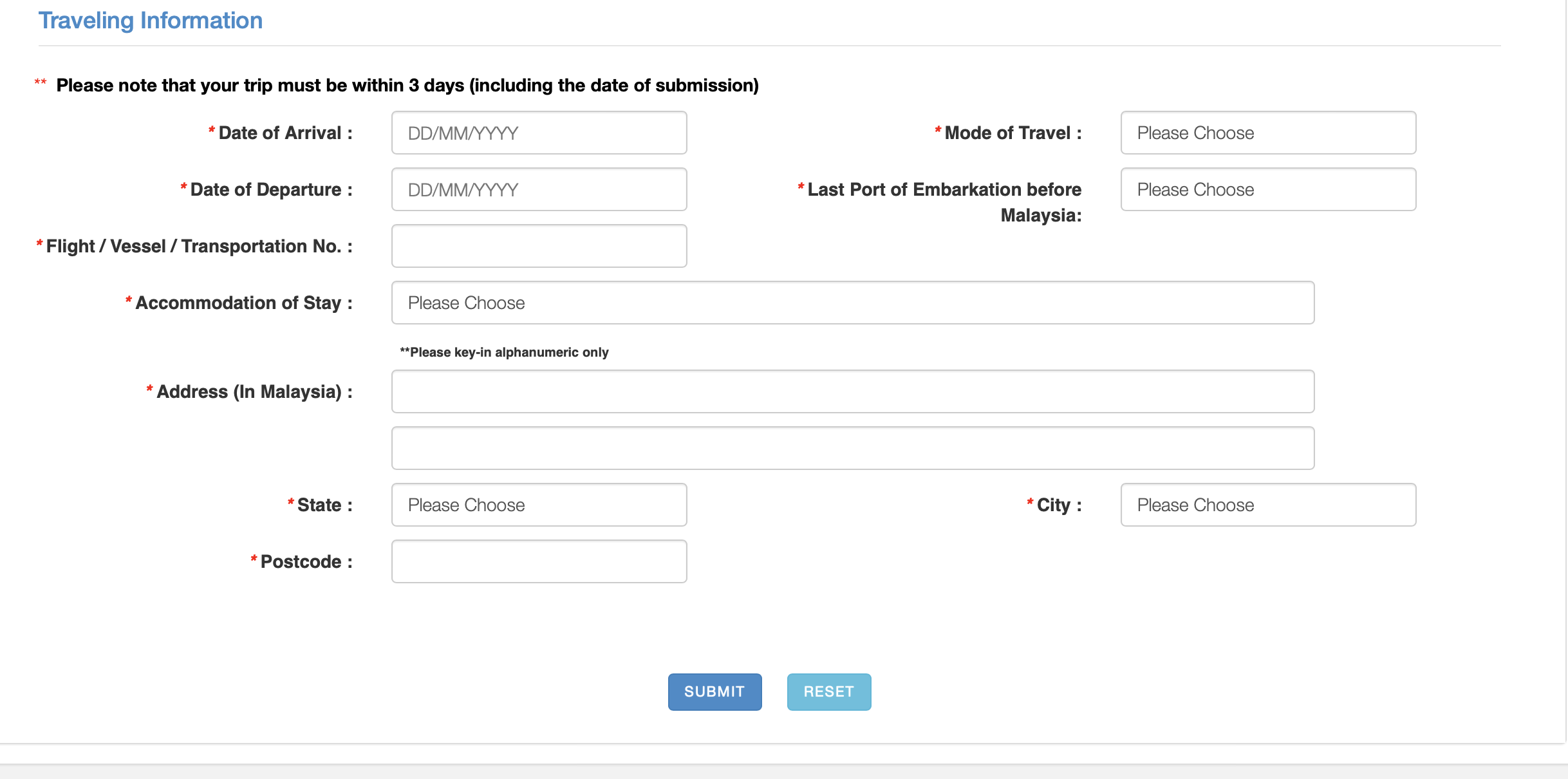Click the Date of Departure field
Image resolution: width=1568 pixels, height=779 pixels.
click(539, 189)
